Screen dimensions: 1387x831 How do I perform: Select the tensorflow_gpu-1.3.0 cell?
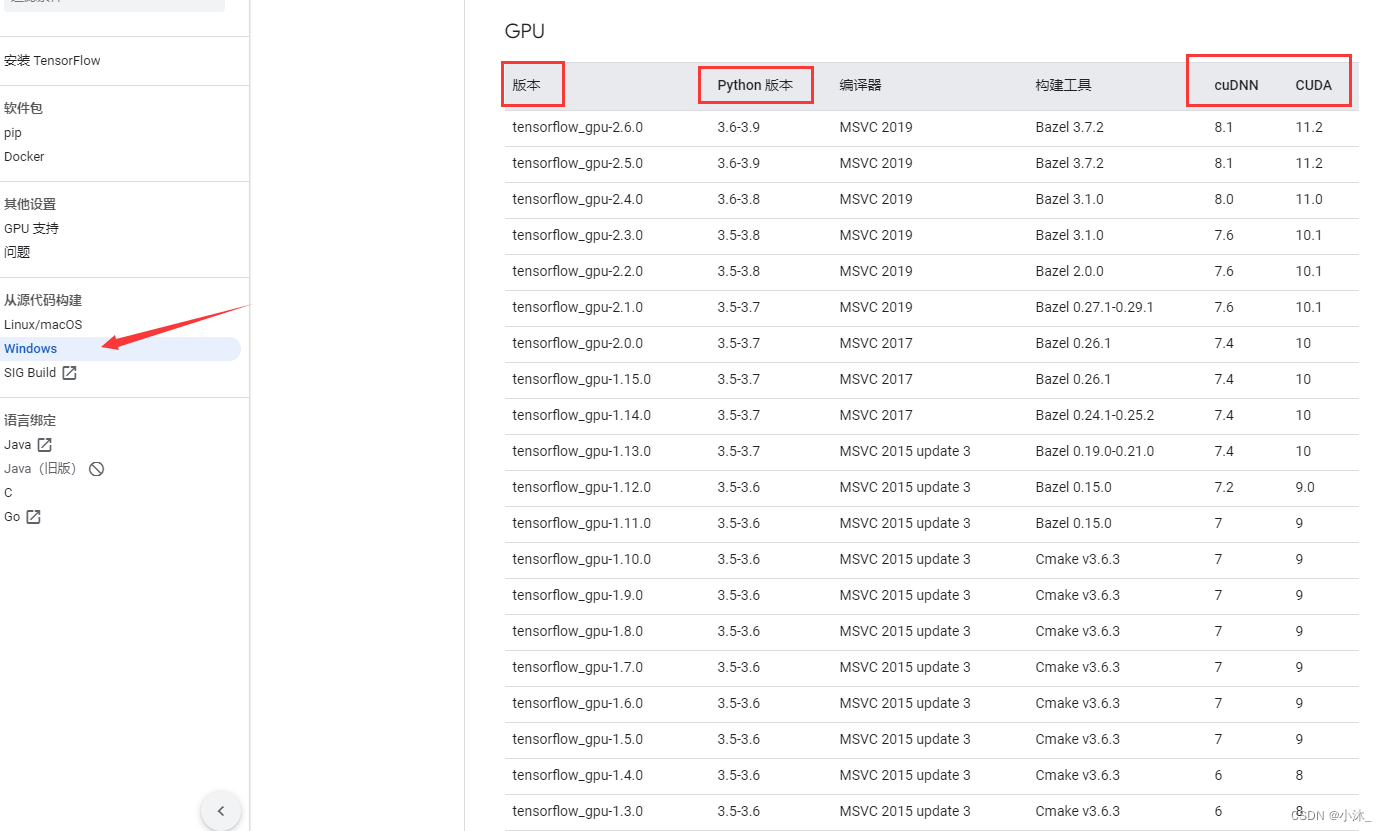pyautogui.click(x=578, y=811)
